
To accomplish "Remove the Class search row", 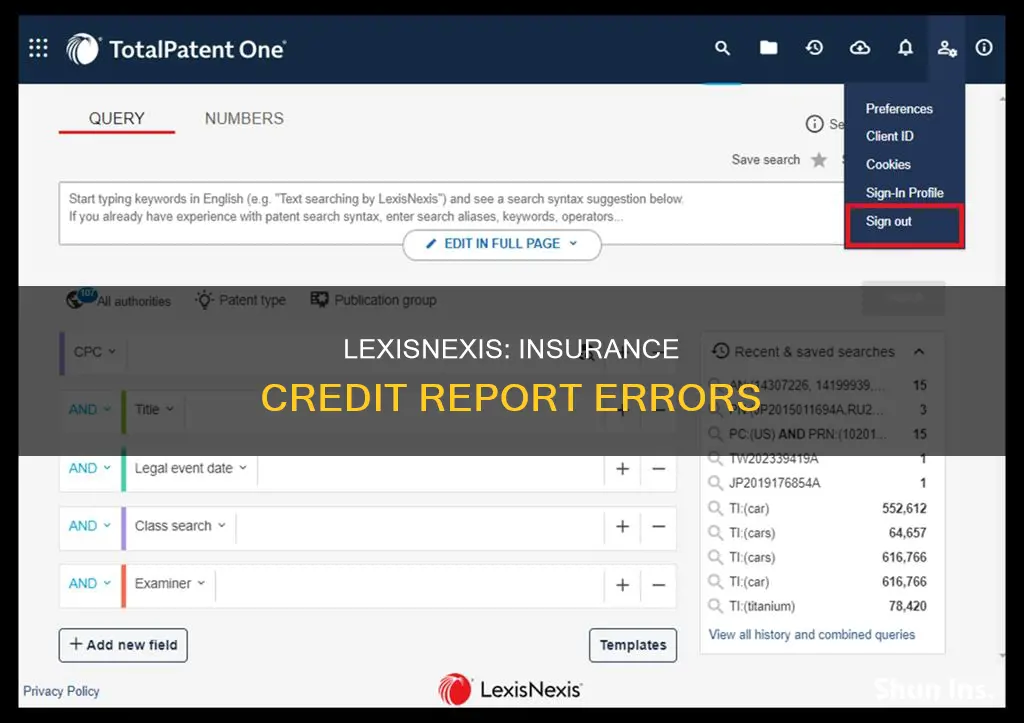I will pos(658,526).
